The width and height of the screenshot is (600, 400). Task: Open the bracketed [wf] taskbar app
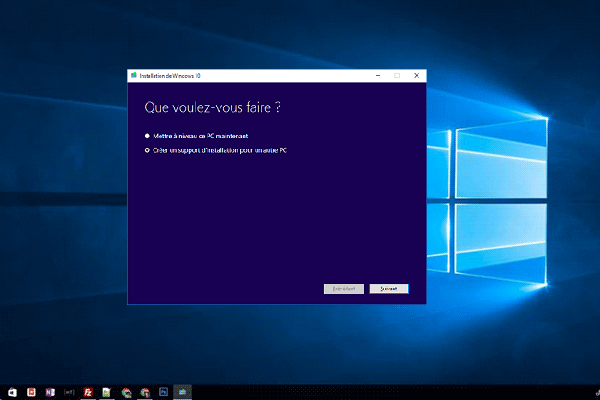69,392
